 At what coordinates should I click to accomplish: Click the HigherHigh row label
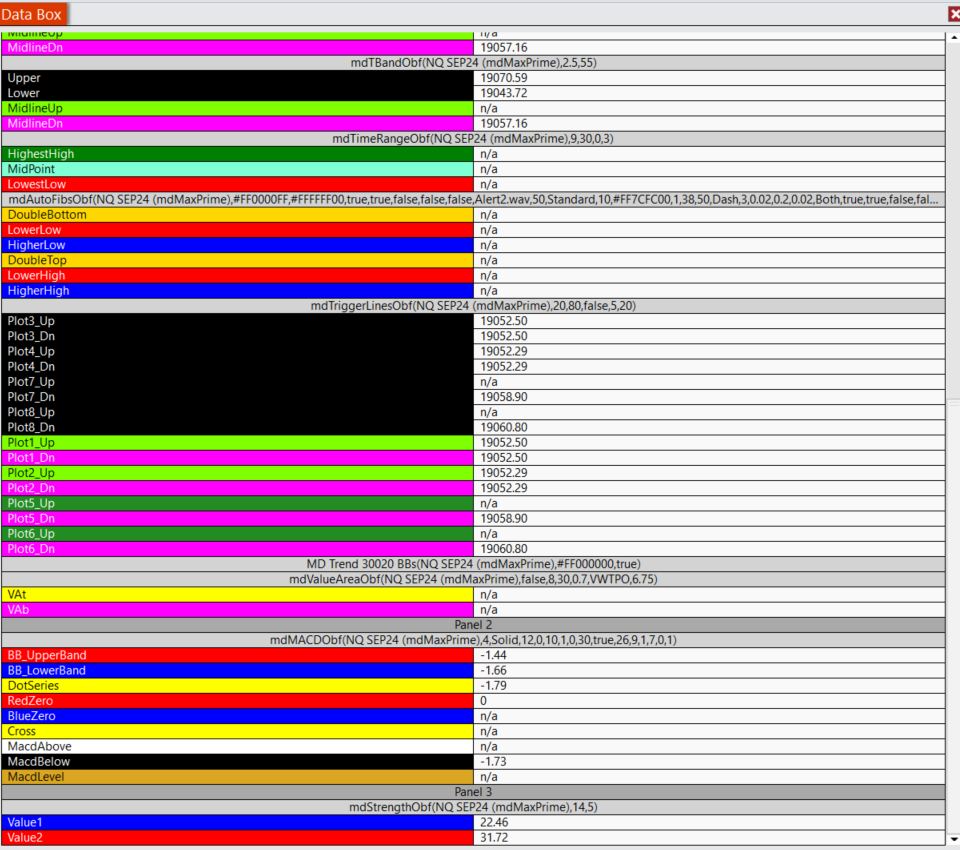[x=238, y=290]
